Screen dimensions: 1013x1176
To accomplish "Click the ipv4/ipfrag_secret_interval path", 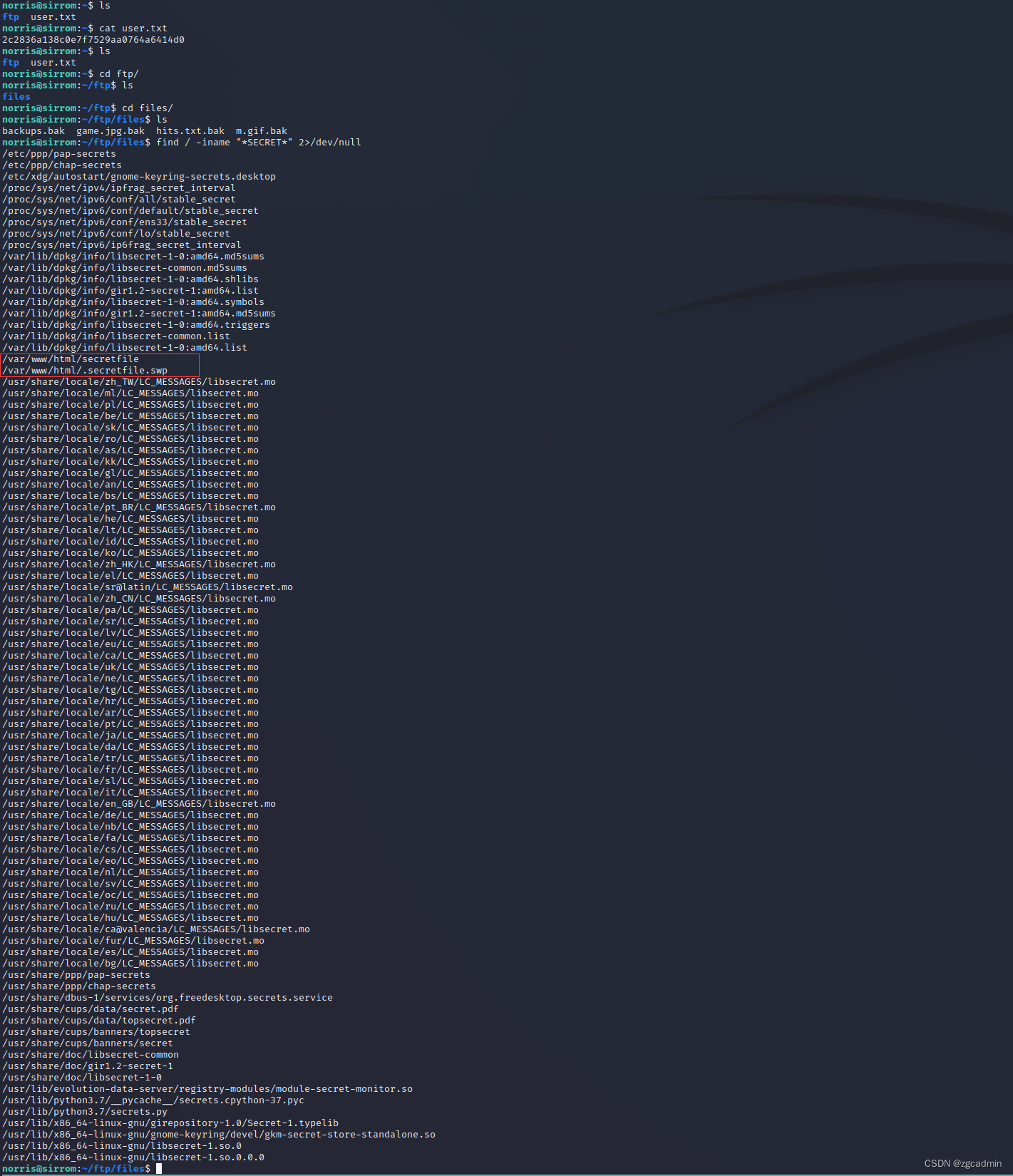I will point(119,188).
